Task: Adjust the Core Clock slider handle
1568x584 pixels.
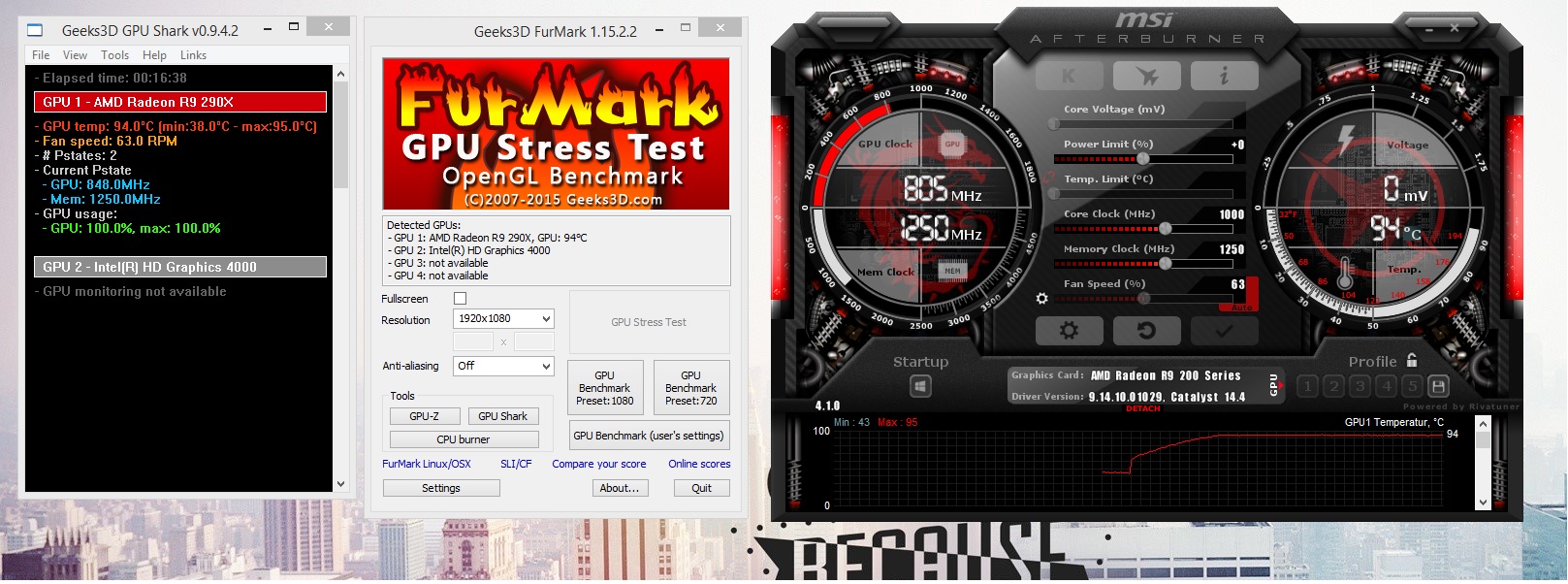Action: [x=1166, y=229]
